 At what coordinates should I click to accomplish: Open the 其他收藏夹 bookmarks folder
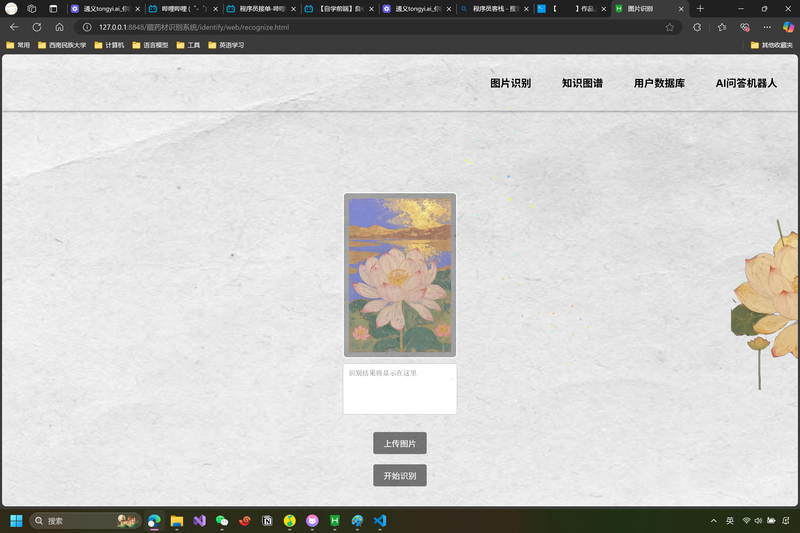pos(772,45)
